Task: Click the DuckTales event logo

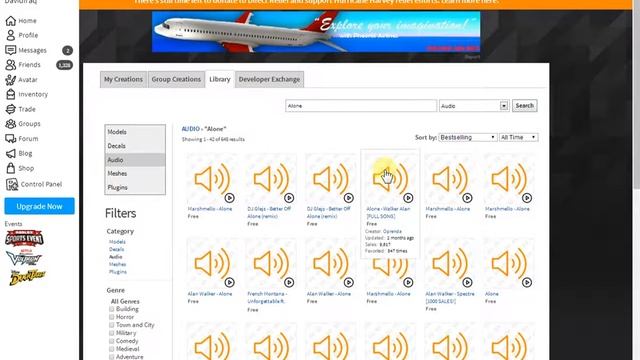Action: [27, 277]
